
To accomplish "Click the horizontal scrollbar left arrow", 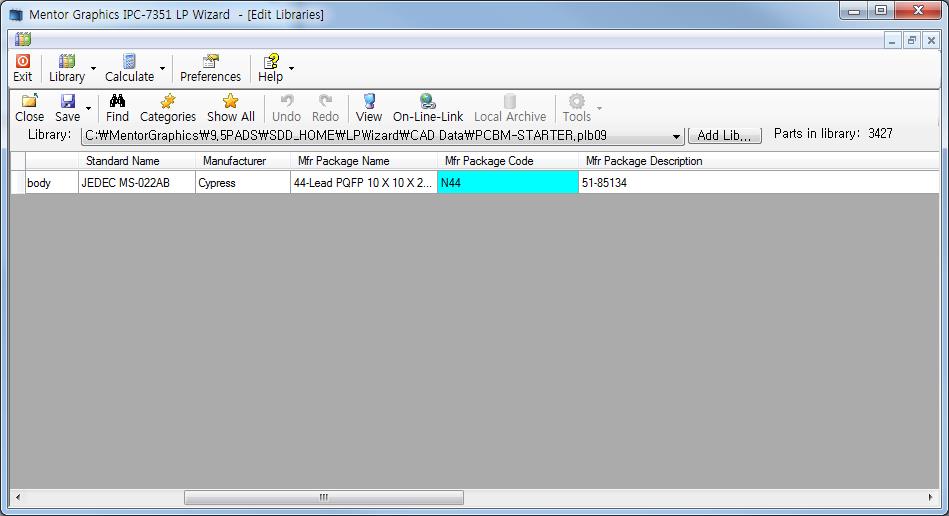I will [x=18, y=497].
